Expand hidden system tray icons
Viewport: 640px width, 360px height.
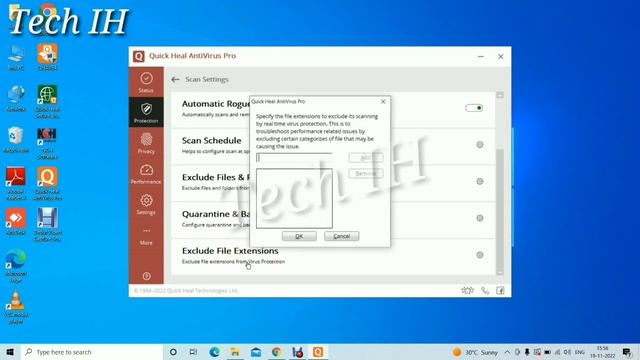pyautogui.click(x=507, y=352)
